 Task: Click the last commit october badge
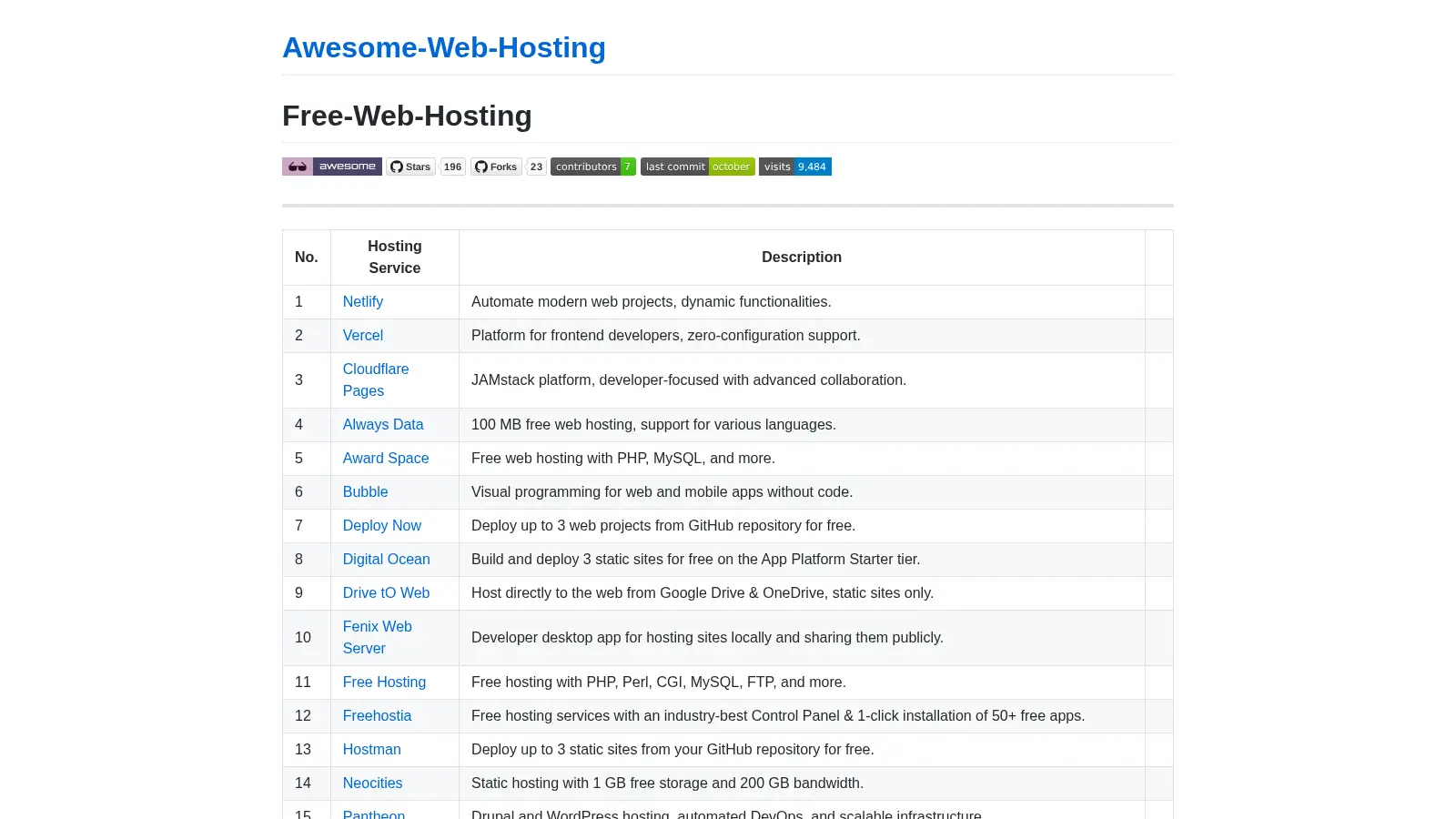(698, 167)
